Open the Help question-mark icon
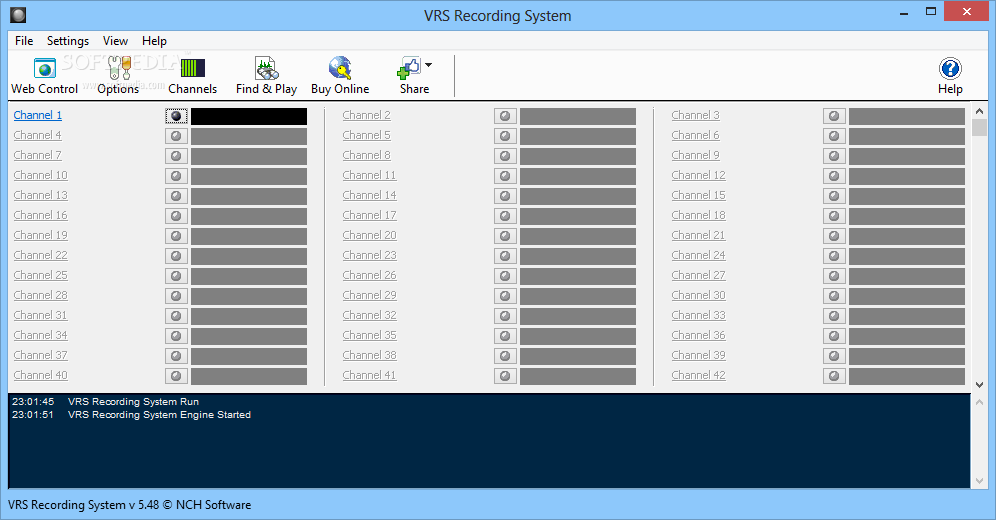Screen dimensions: 996x520 click(x=950, y=69)
